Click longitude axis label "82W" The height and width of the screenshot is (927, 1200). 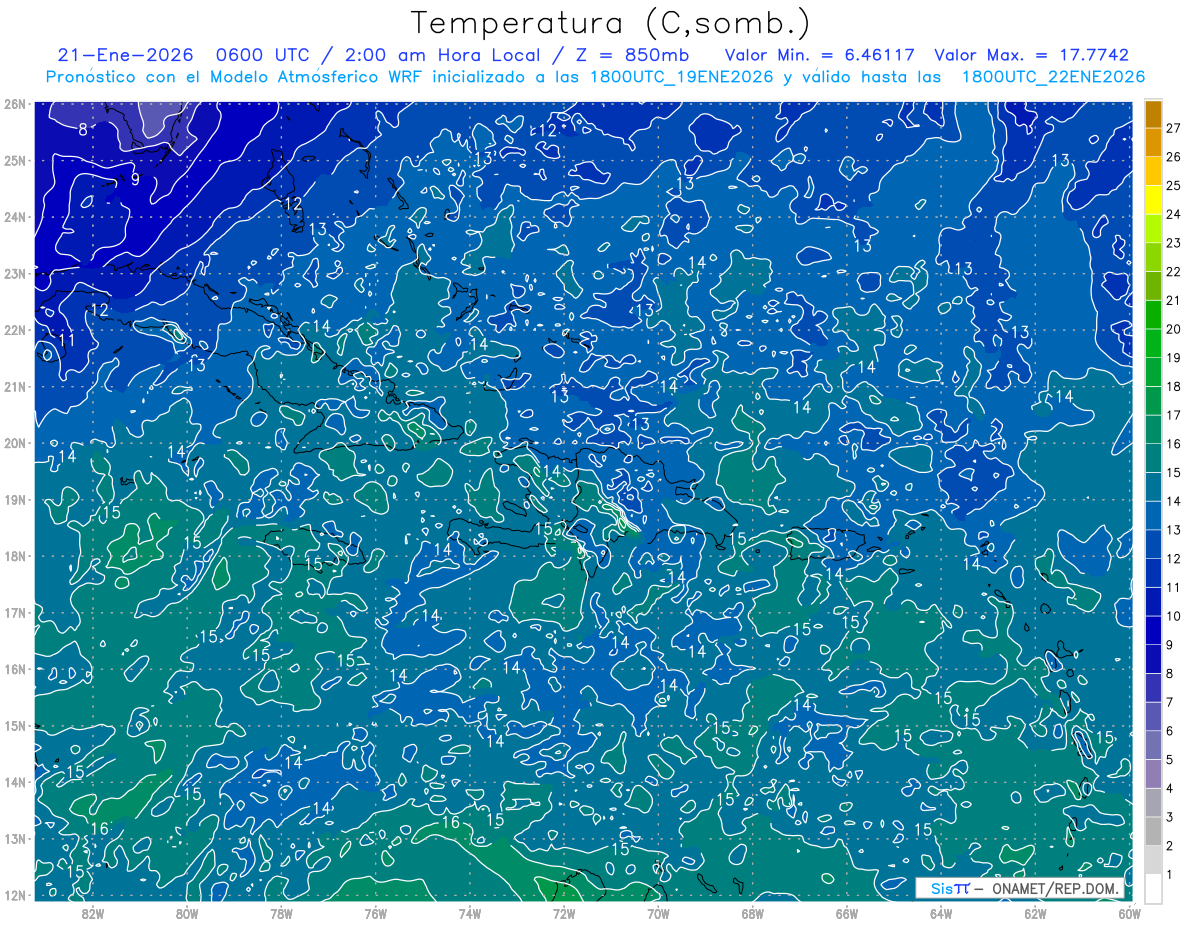pos(93,913)
